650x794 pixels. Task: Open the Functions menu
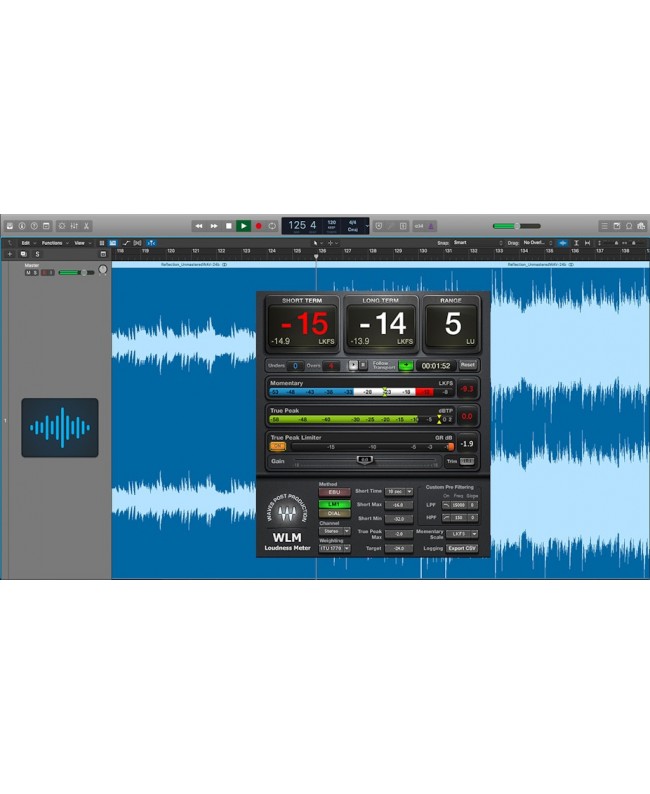point(55,243)
